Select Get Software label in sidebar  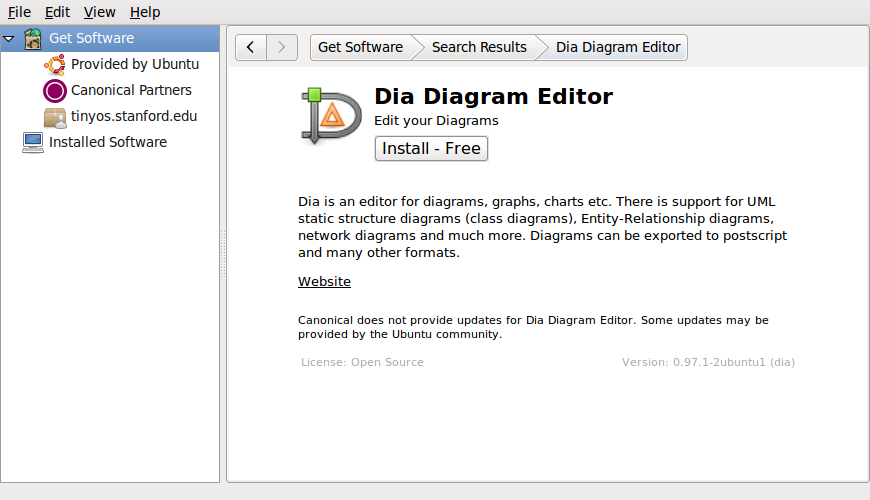[92, 38]
